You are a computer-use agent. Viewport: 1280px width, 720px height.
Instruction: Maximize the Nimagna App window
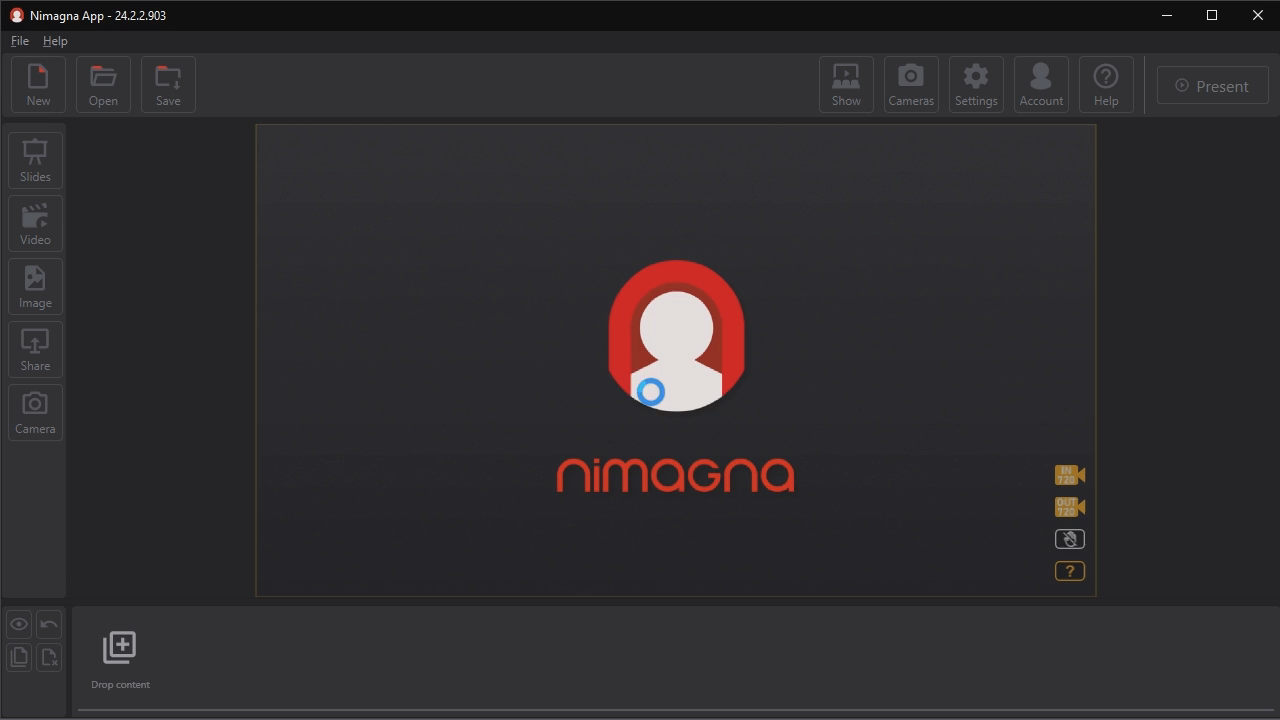click(1212, 15)
